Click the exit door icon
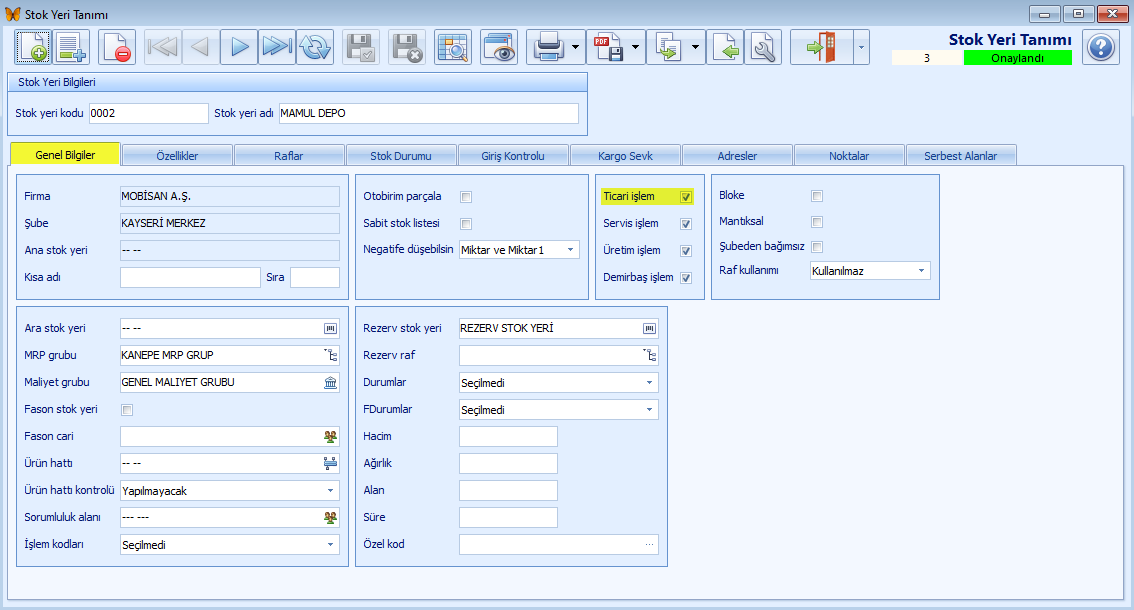 pos(819,47)
